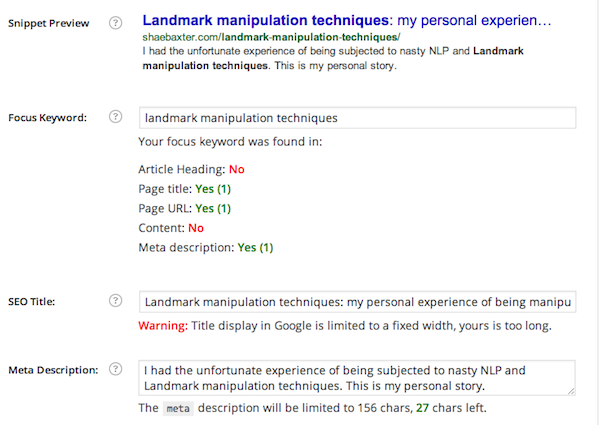Click the red Warning title length message
Image resolution: width=600 pixels, height=425 pixels.
click(345, 326)
